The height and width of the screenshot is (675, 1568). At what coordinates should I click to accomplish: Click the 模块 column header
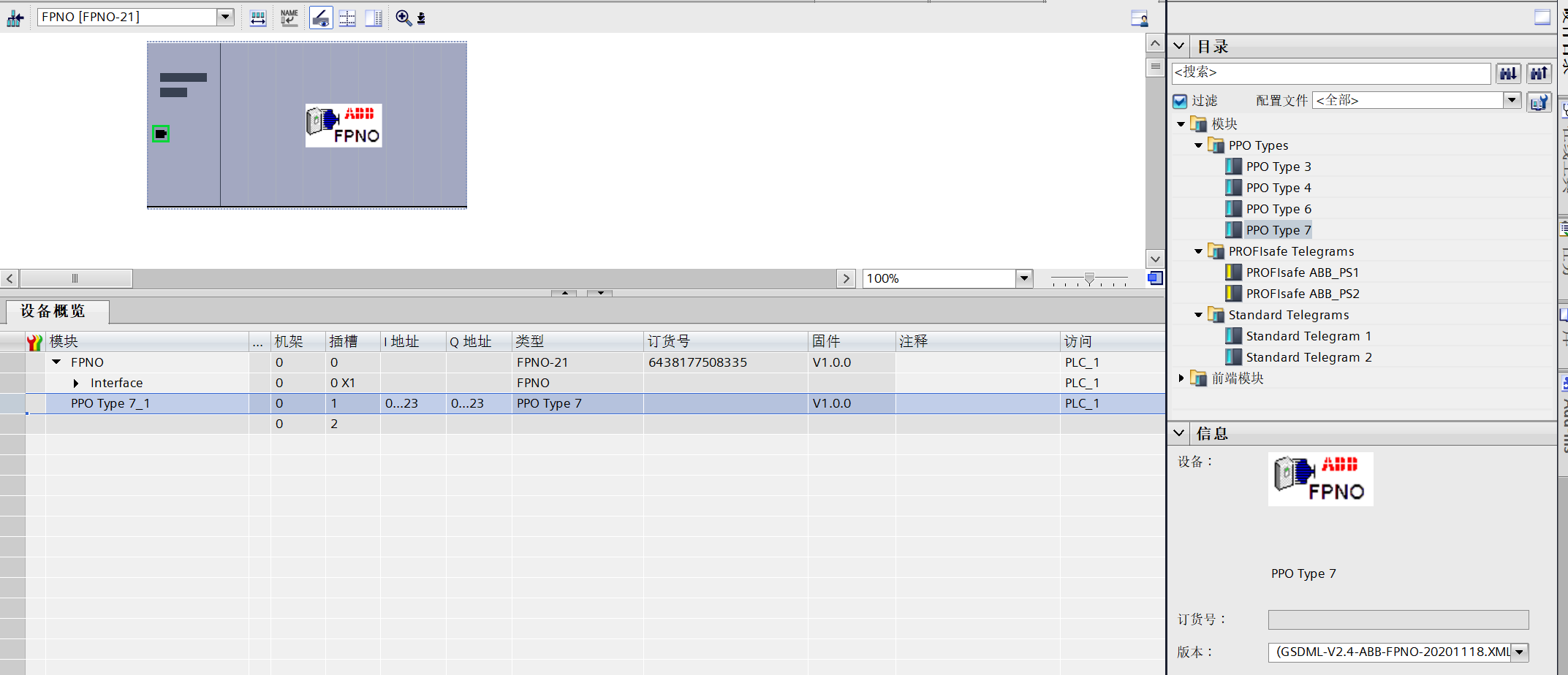tap(148, 342)
